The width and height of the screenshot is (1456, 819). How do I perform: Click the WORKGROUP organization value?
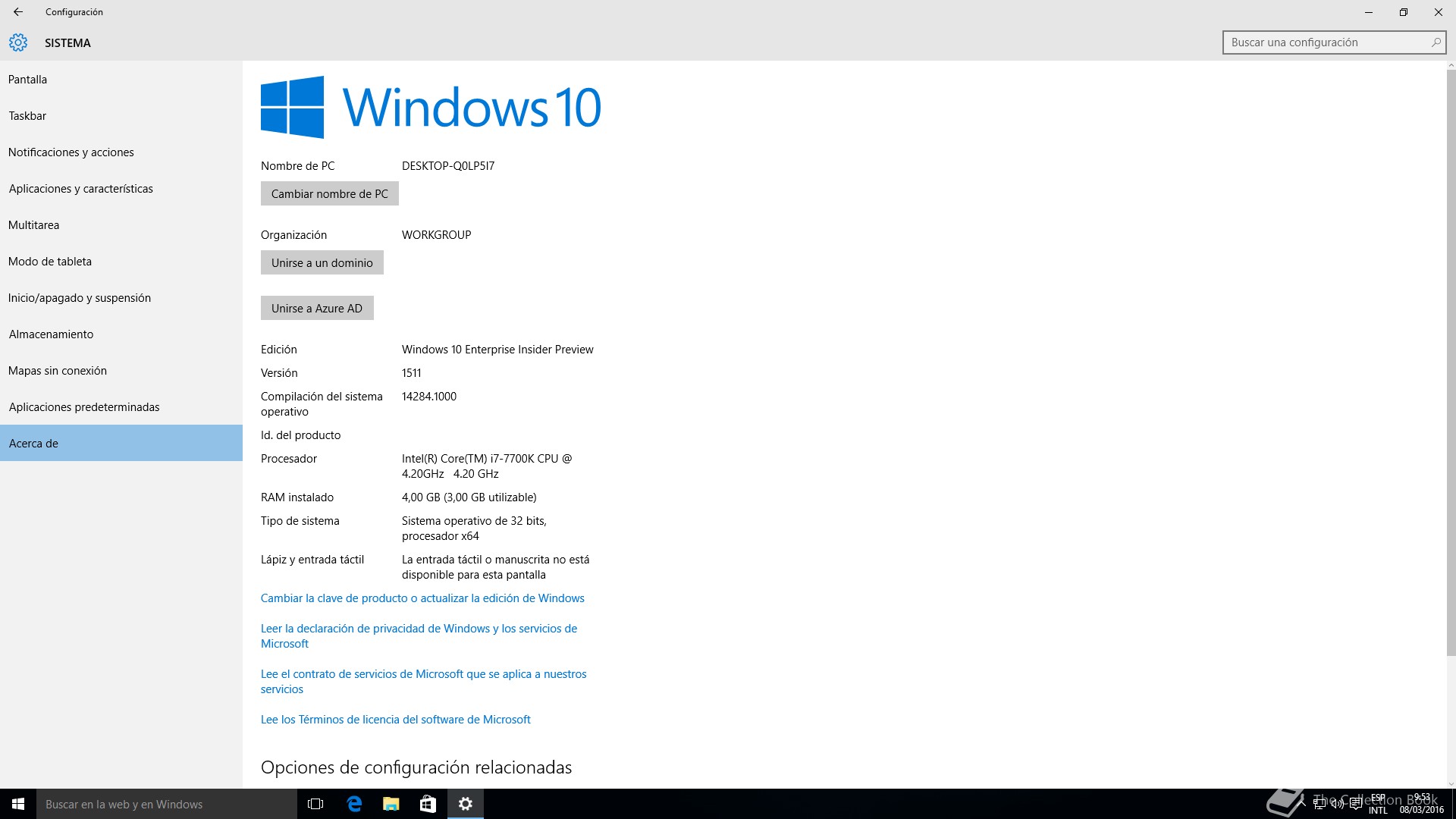pyautogui.click(x=437, y=235)
